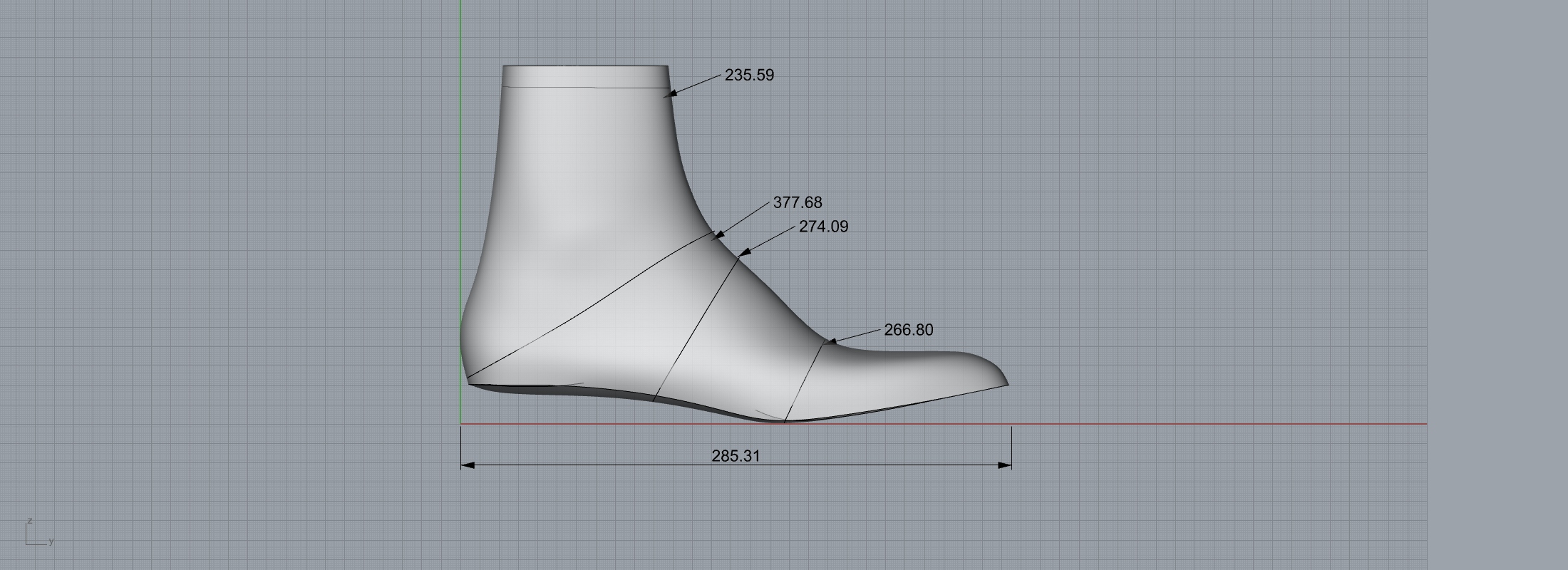Screen dimensions: 1568x570
Task: Click the 285.31 length dimension text
Action: pyautogui.click(x=736, y=456)
